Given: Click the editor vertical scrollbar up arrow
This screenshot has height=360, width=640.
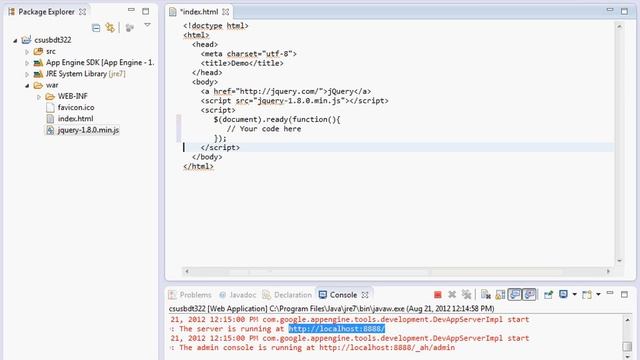Looking at the screenshot, I should click(619, 27).
